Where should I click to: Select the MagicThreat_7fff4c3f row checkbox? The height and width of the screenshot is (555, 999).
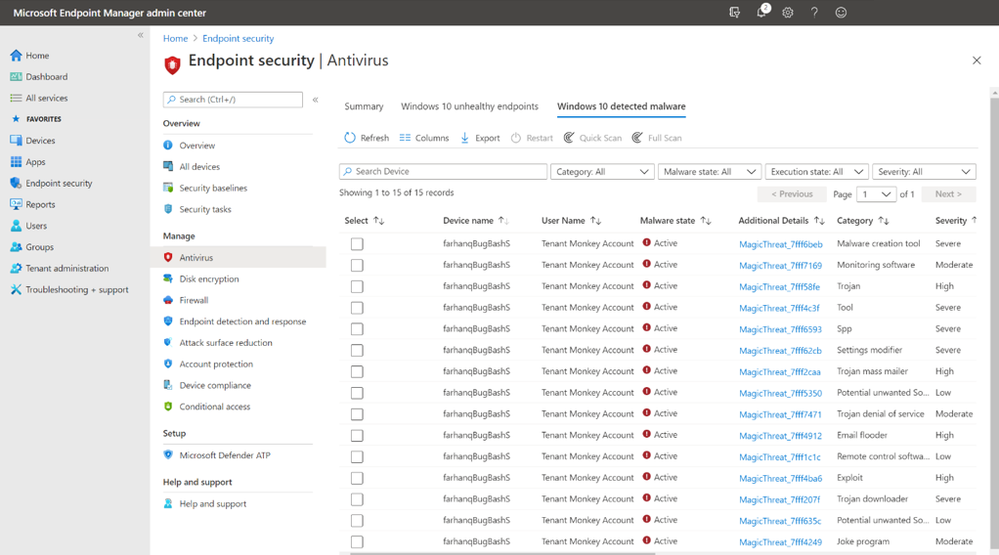pos(357,308)
